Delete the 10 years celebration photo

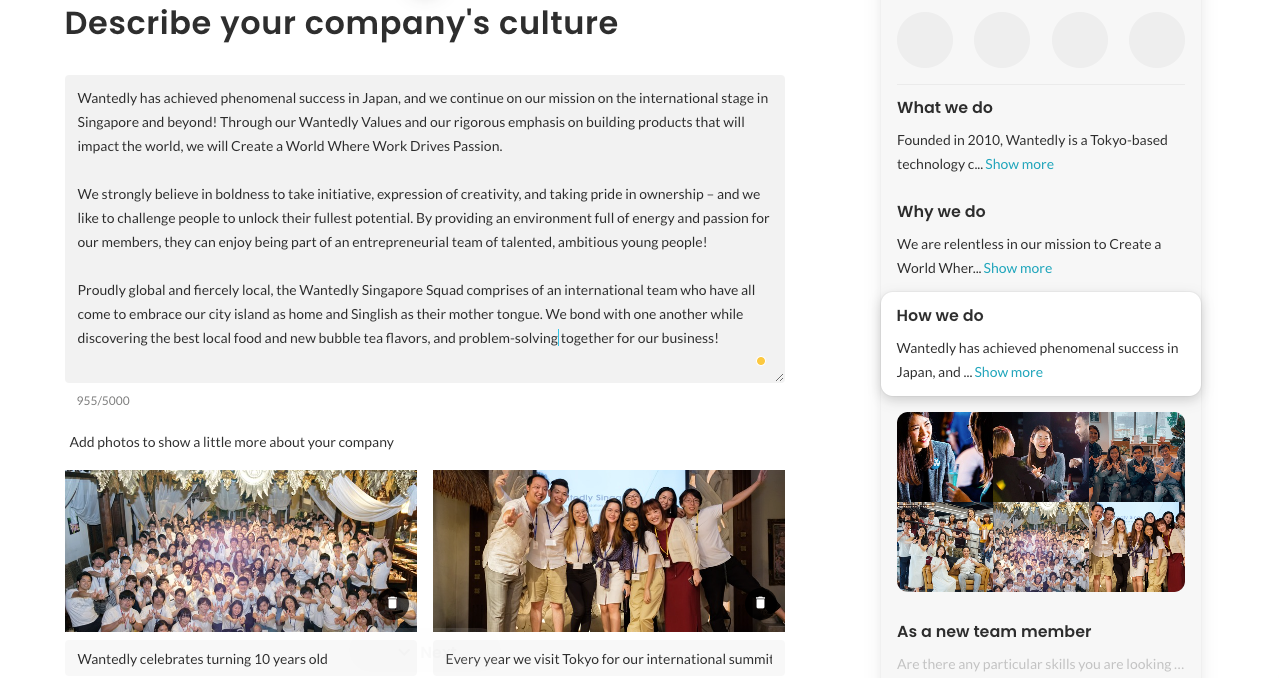(x=392, y=603)
